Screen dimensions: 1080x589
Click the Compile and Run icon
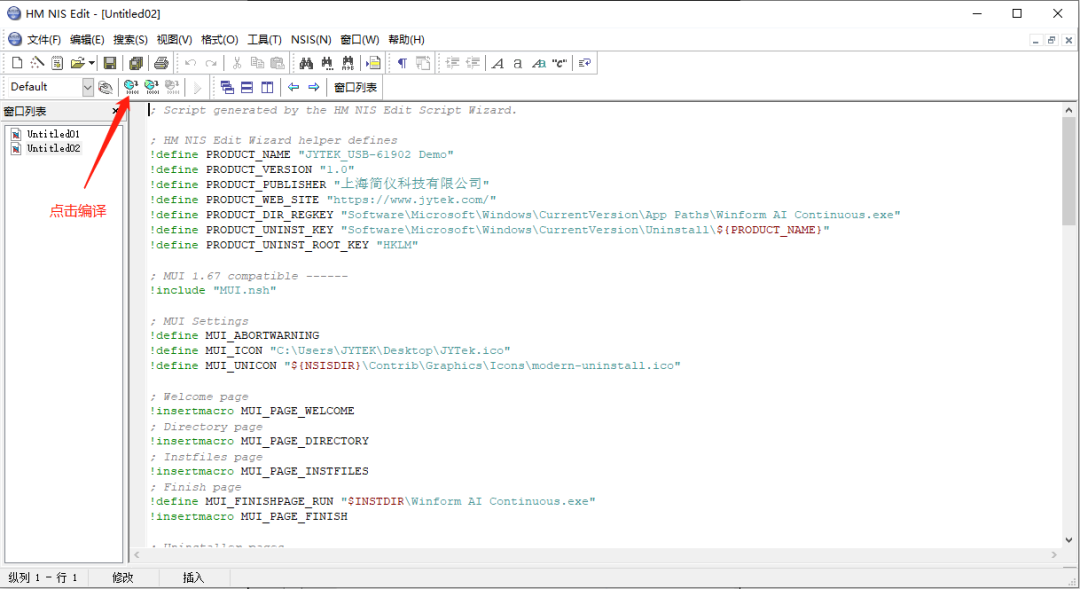coord(151,87)
